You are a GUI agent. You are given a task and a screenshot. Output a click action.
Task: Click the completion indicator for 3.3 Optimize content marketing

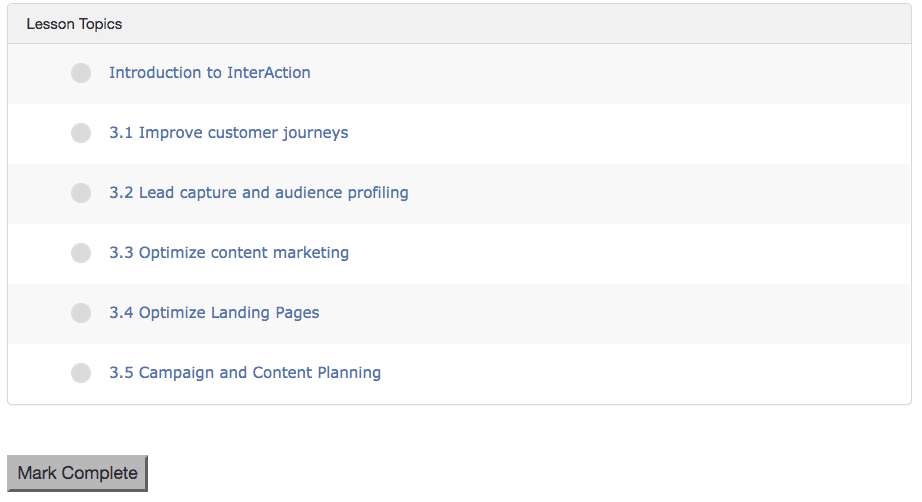(81, 253)
